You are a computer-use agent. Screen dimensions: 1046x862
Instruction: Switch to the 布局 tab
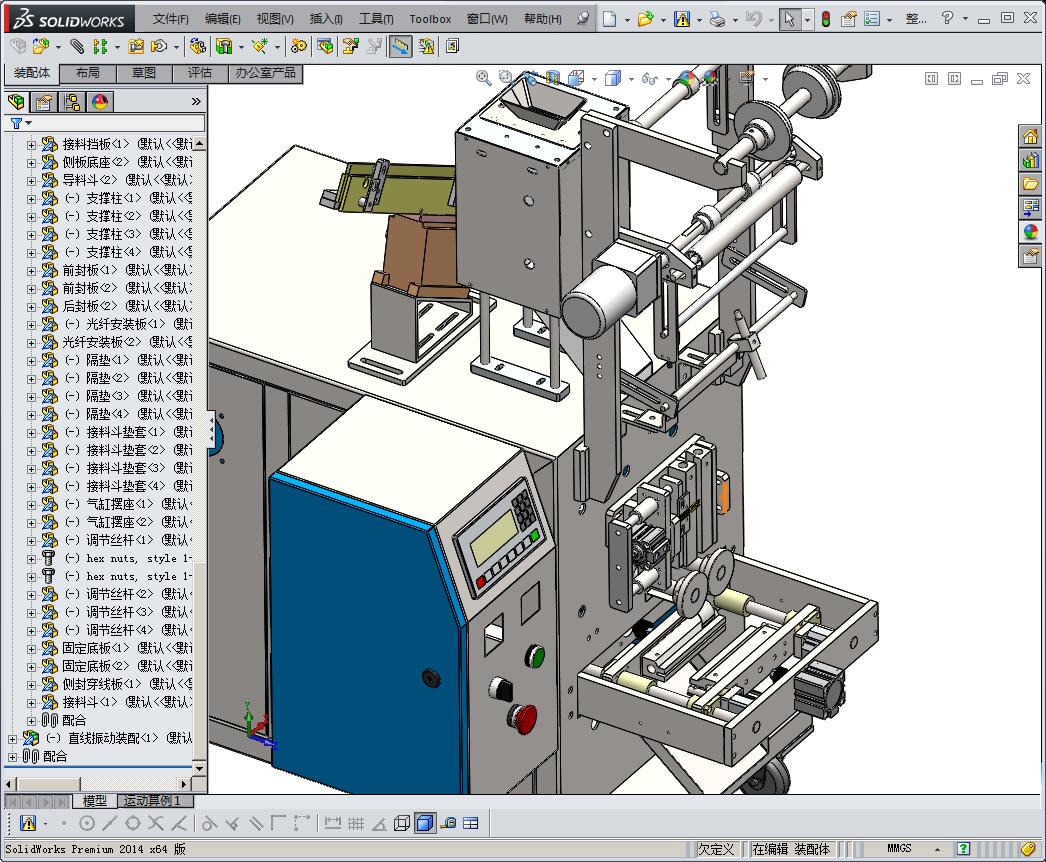click(87, 73)
